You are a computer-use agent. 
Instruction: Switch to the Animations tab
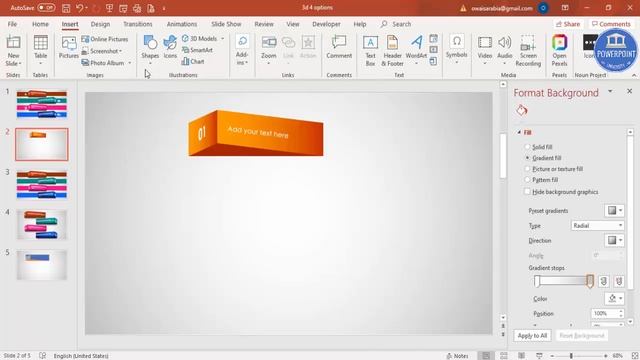182,24
